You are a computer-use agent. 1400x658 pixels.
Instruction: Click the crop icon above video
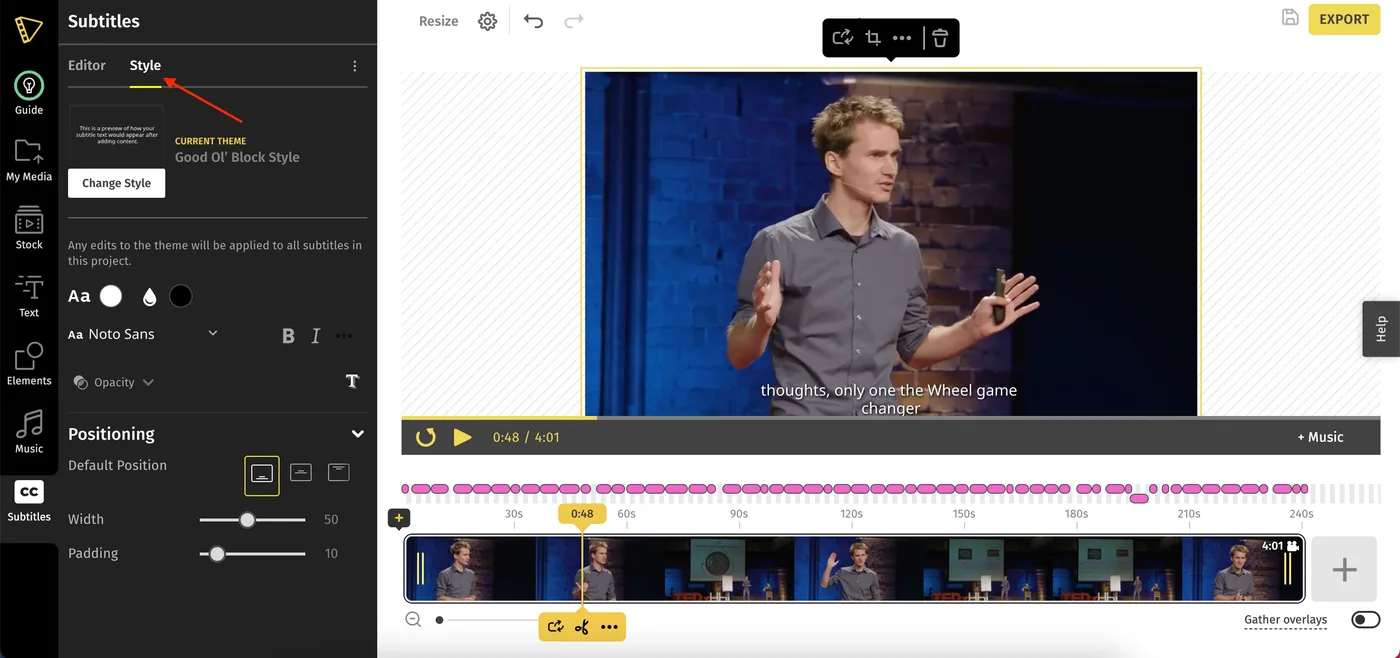[x=872, y=38]
